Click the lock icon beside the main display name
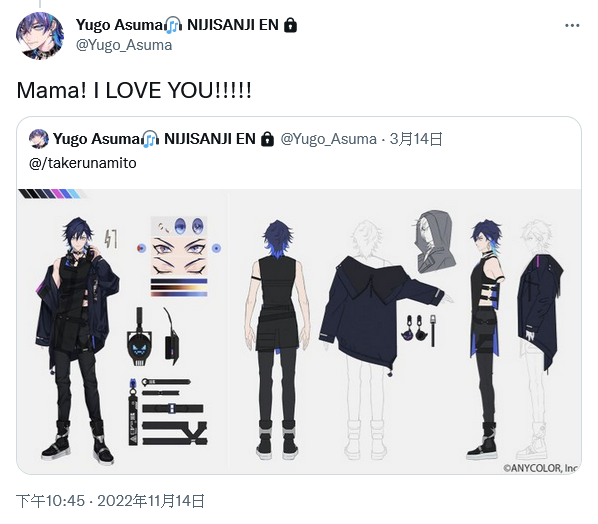Screen dimensions: 598x524 (291, 26)
